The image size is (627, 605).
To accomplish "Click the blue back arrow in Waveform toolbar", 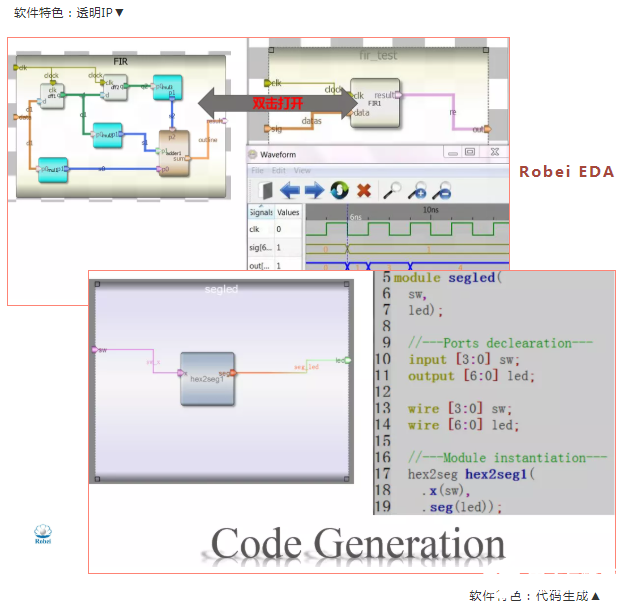I will (290, 190).
